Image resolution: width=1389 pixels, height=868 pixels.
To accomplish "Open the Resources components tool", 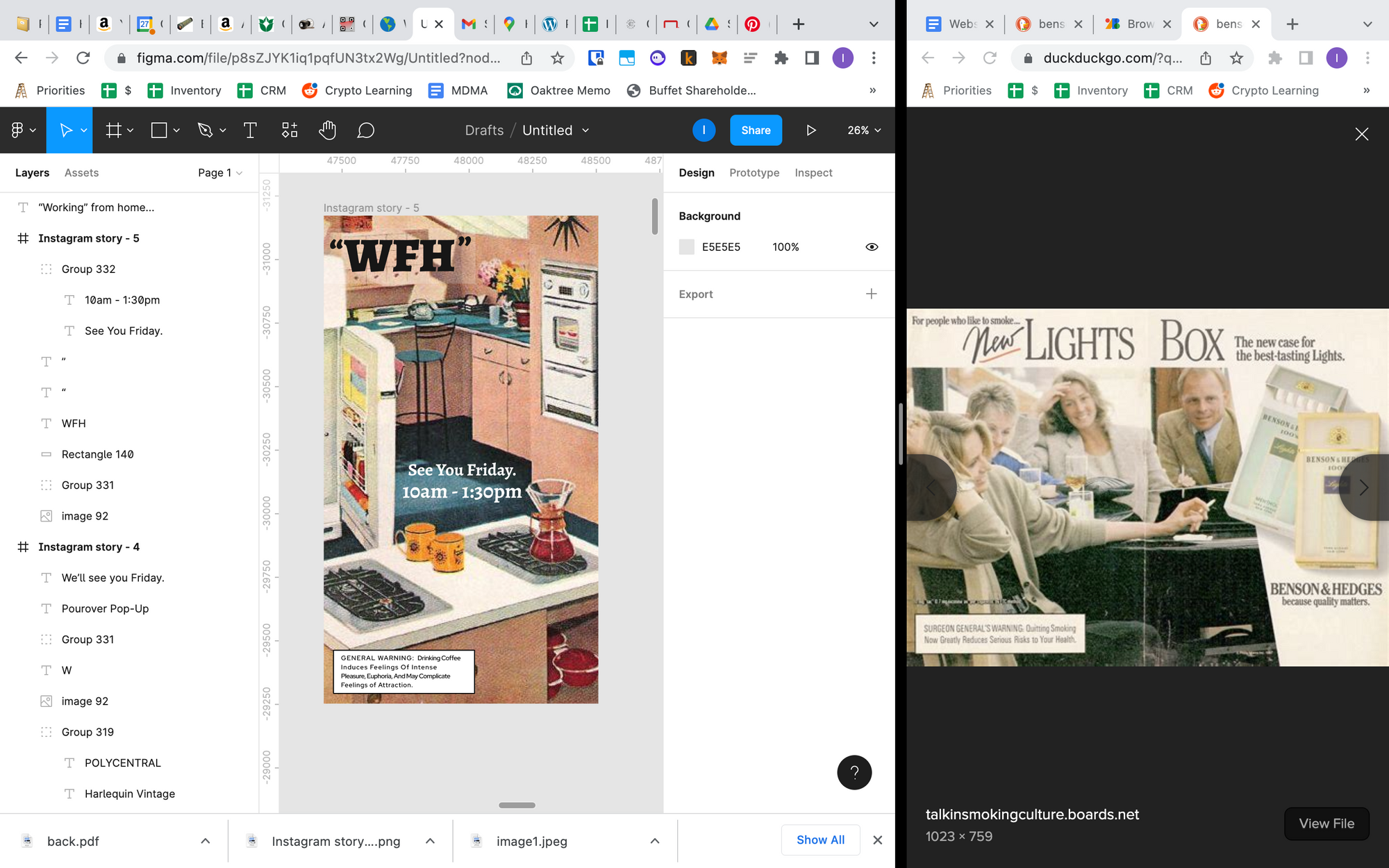I will [290, 131].
